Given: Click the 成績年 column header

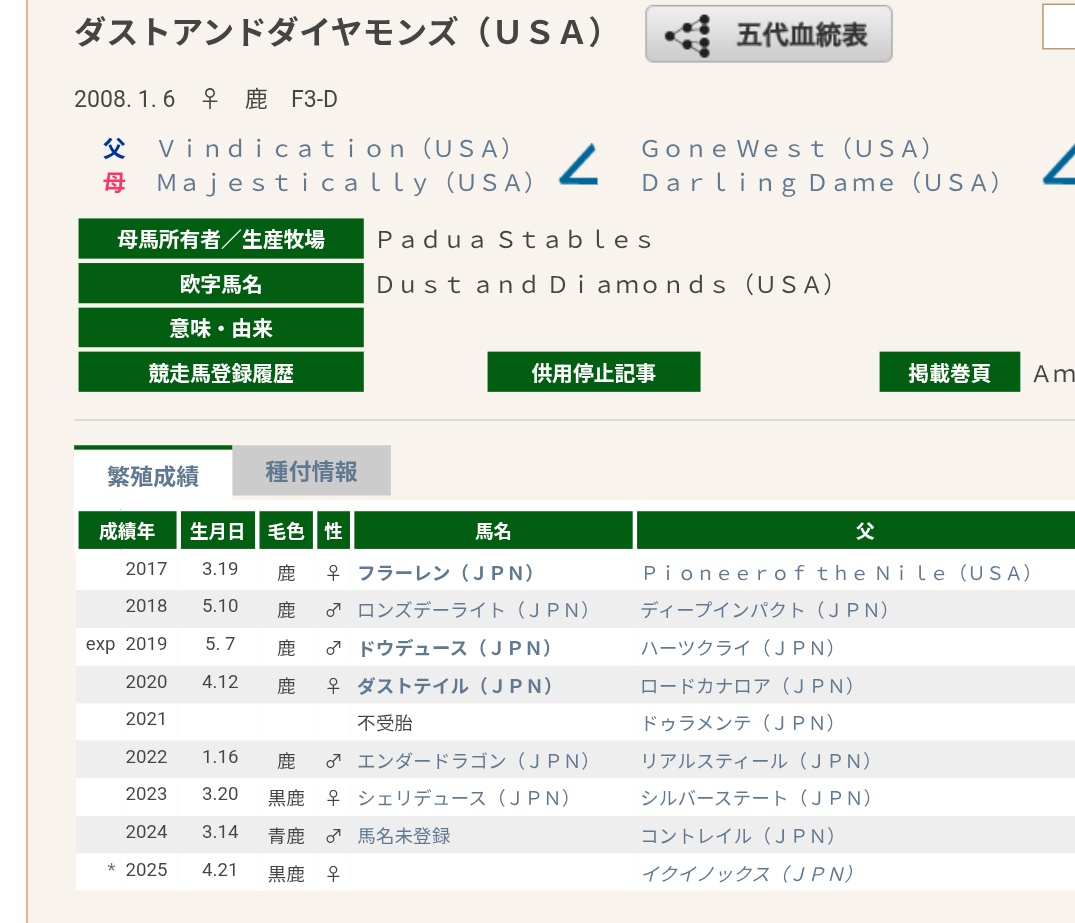Looking at the screenshot, I should pos(127,531).
